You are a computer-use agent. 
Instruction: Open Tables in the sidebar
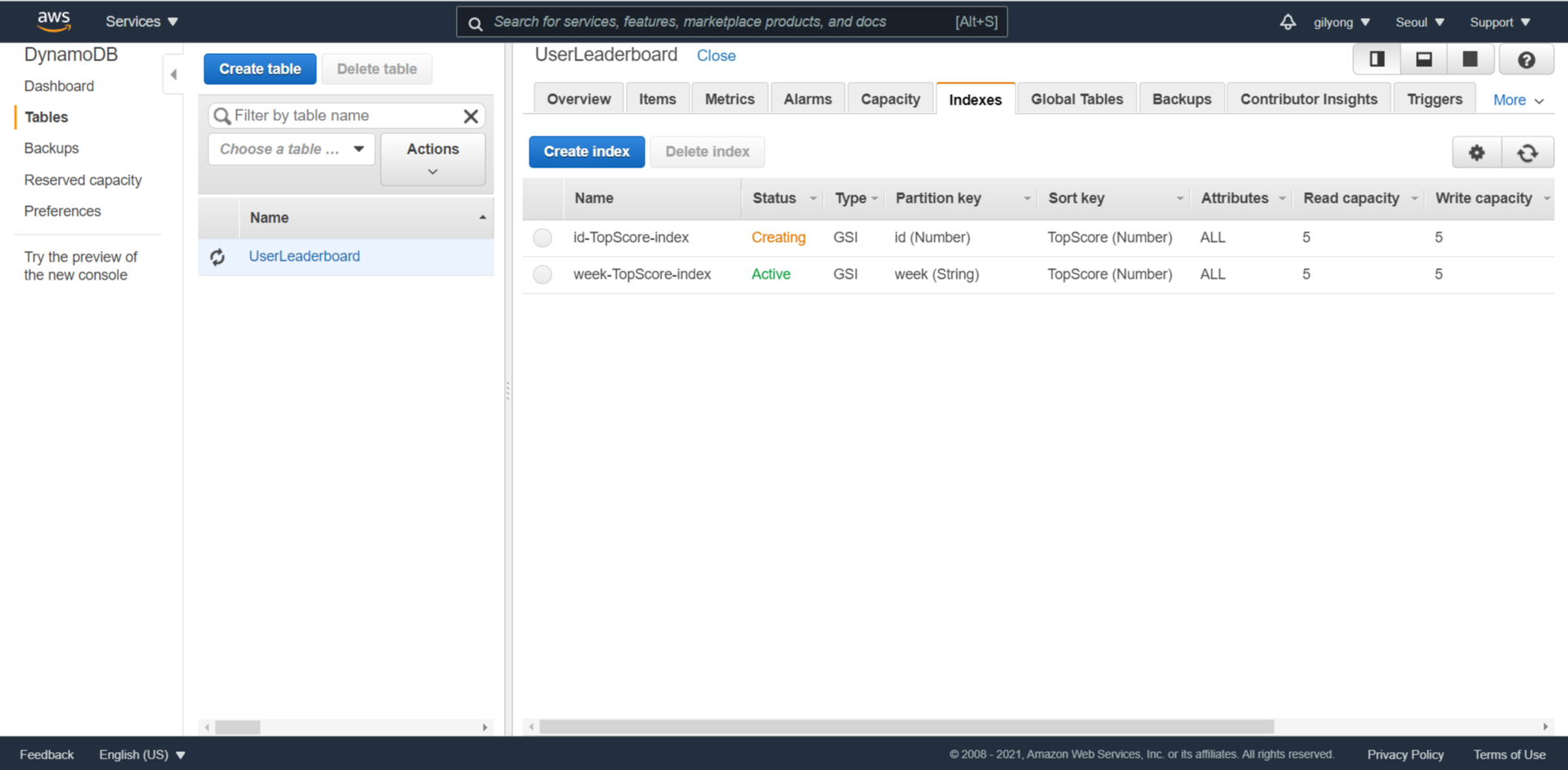pos(46,117)
